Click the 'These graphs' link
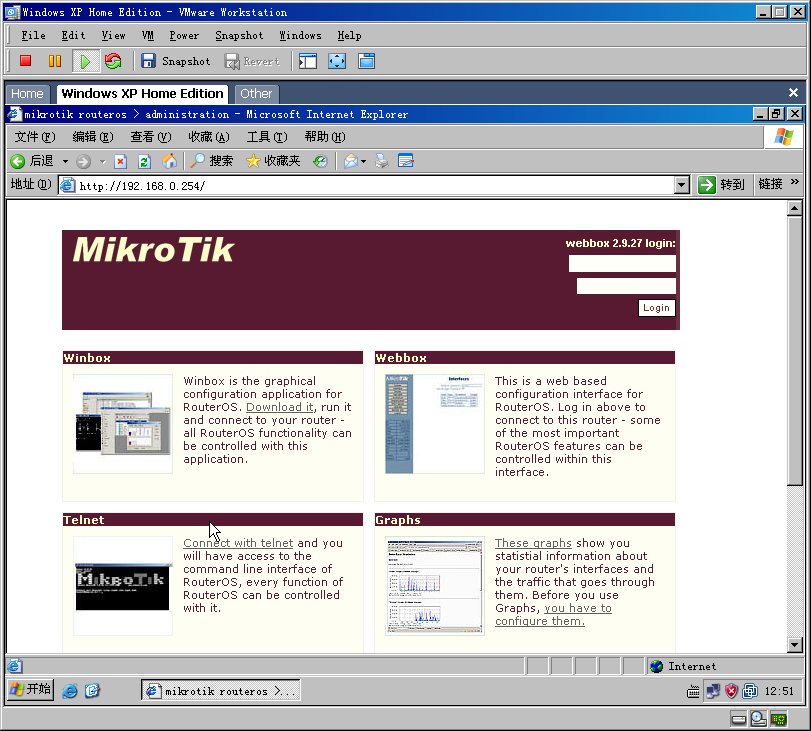811x731 pixels. [533, 543]
